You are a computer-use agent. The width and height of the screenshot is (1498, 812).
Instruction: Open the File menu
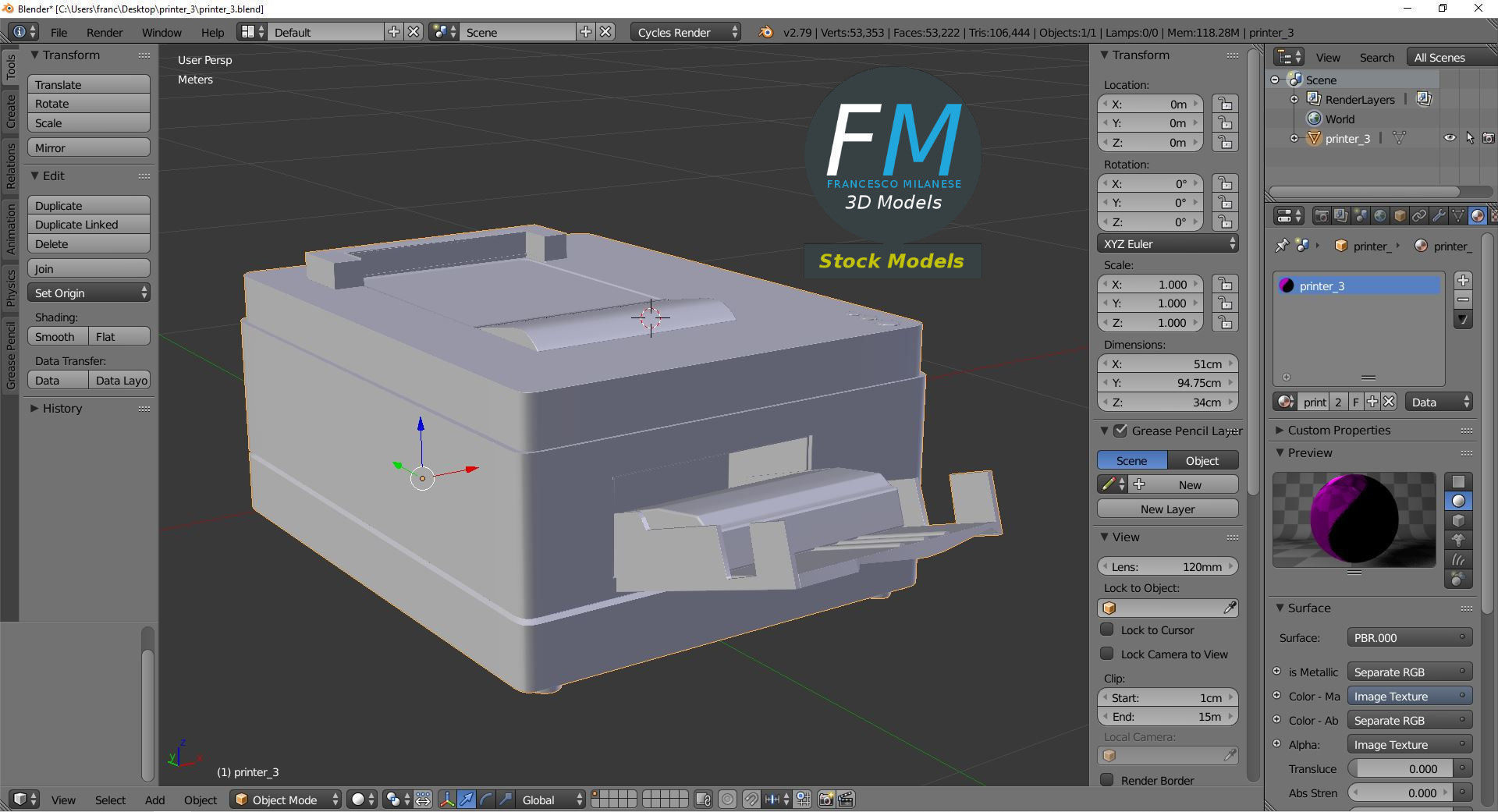(59, 32)
